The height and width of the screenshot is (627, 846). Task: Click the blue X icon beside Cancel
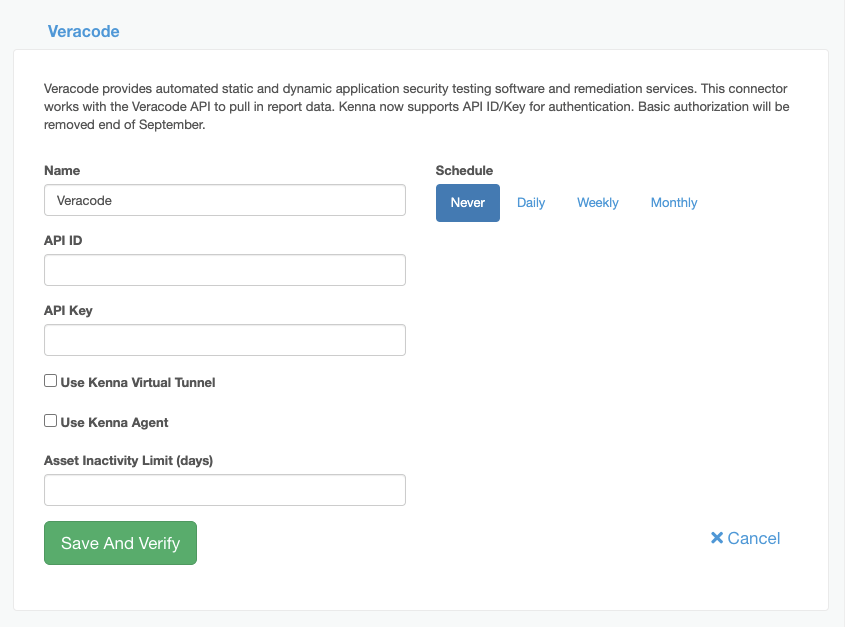coord(717,538)
